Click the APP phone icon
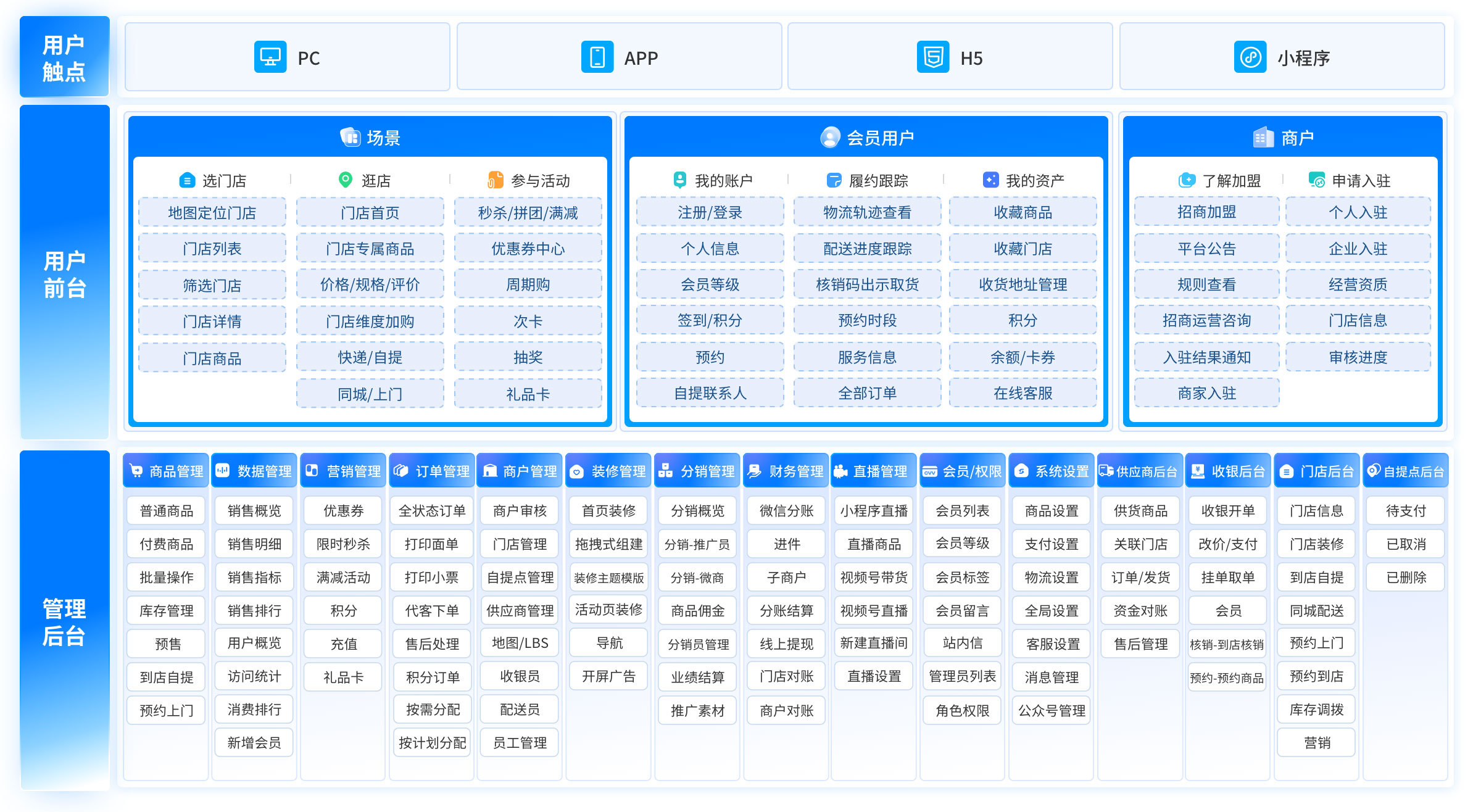Image resolution: width=1481 pixels, height=812 pixels. [x=597, y=57]
